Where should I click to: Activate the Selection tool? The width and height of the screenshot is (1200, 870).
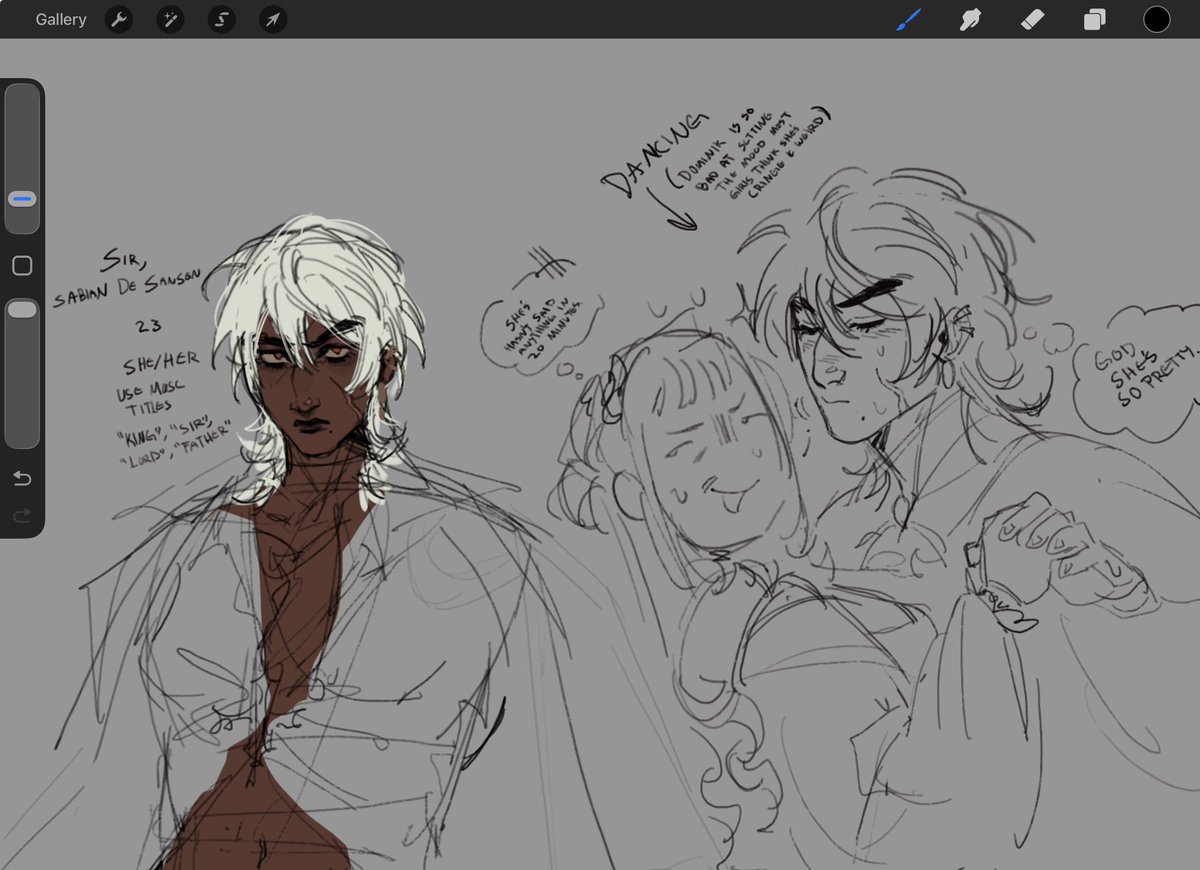point(222,19)
